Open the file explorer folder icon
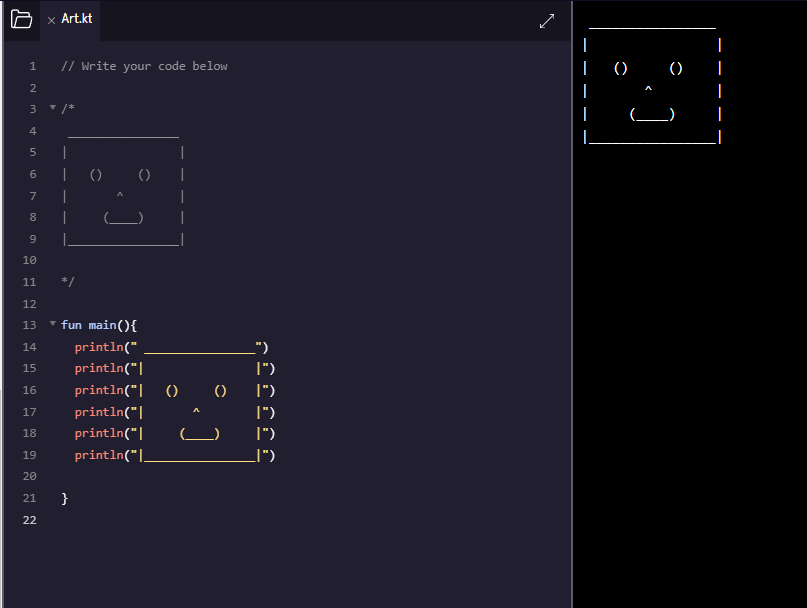This screenshot has height=608, width=807. (x=21, y=20)
